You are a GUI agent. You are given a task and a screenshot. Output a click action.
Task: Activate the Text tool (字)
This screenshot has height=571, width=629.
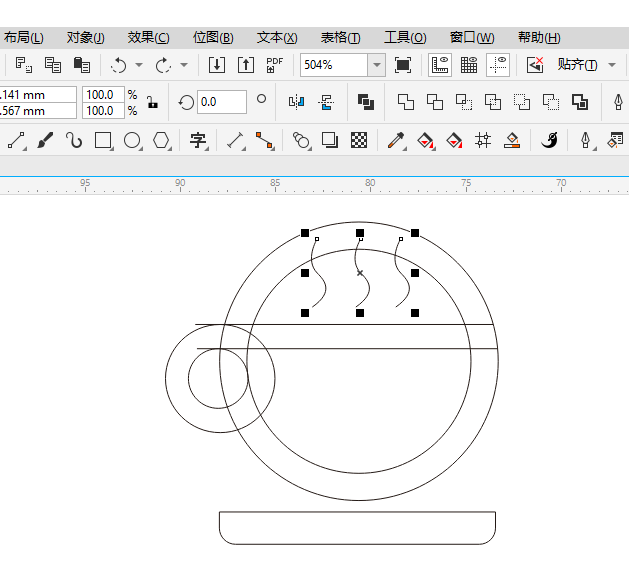(198, 140)
